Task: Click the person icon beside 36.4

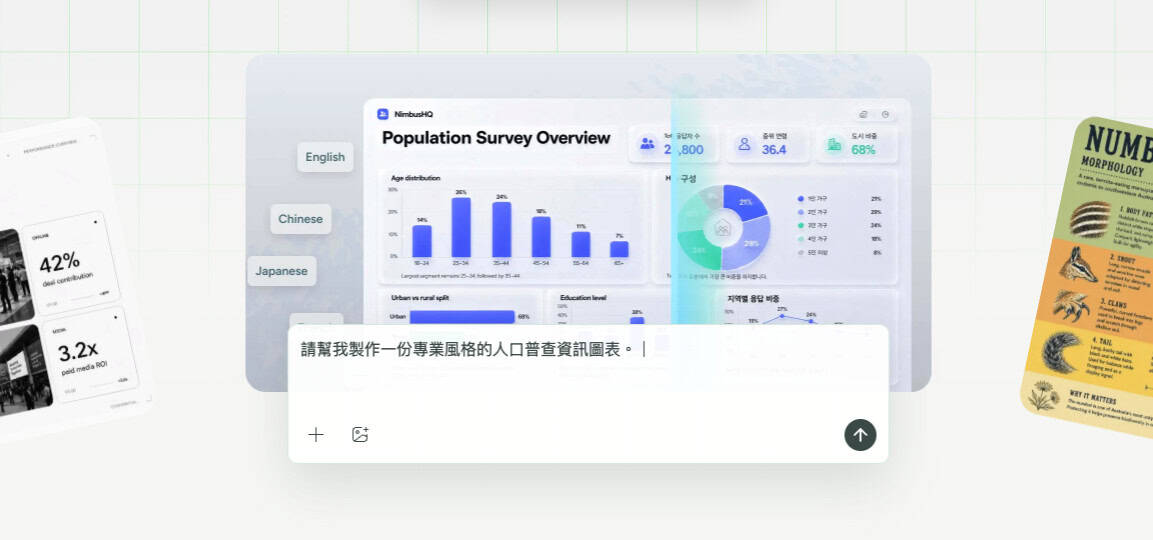Action: click(x=744, y=143)
